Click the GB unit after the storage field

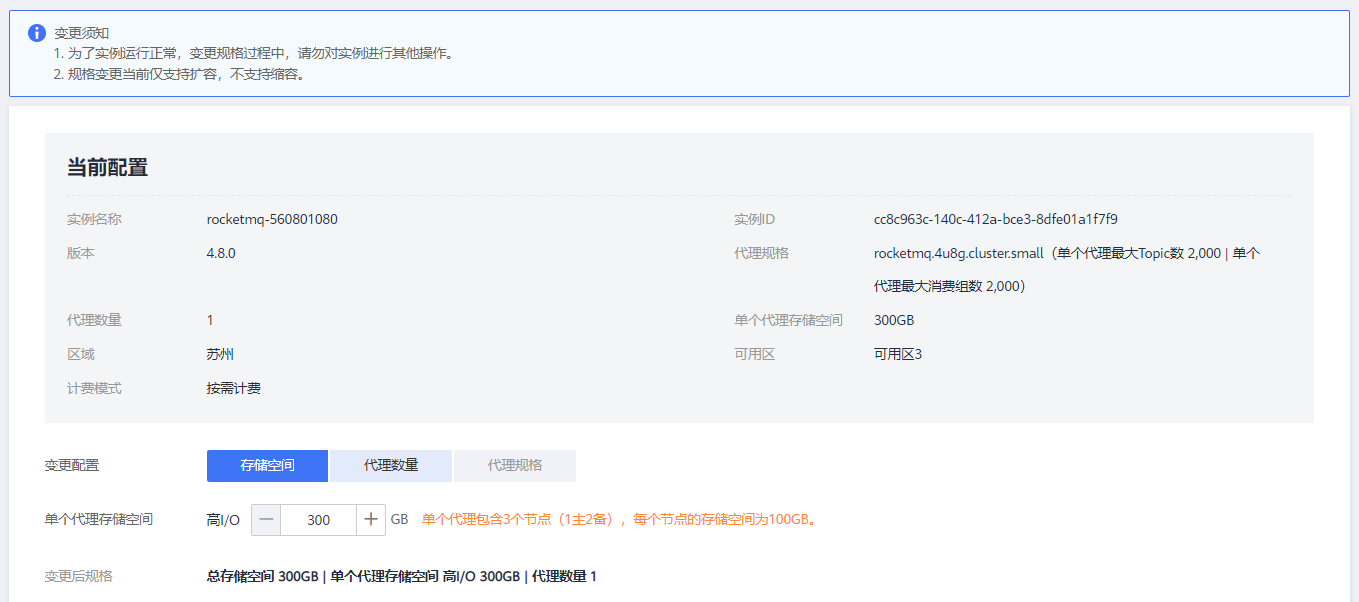point(399,520)
